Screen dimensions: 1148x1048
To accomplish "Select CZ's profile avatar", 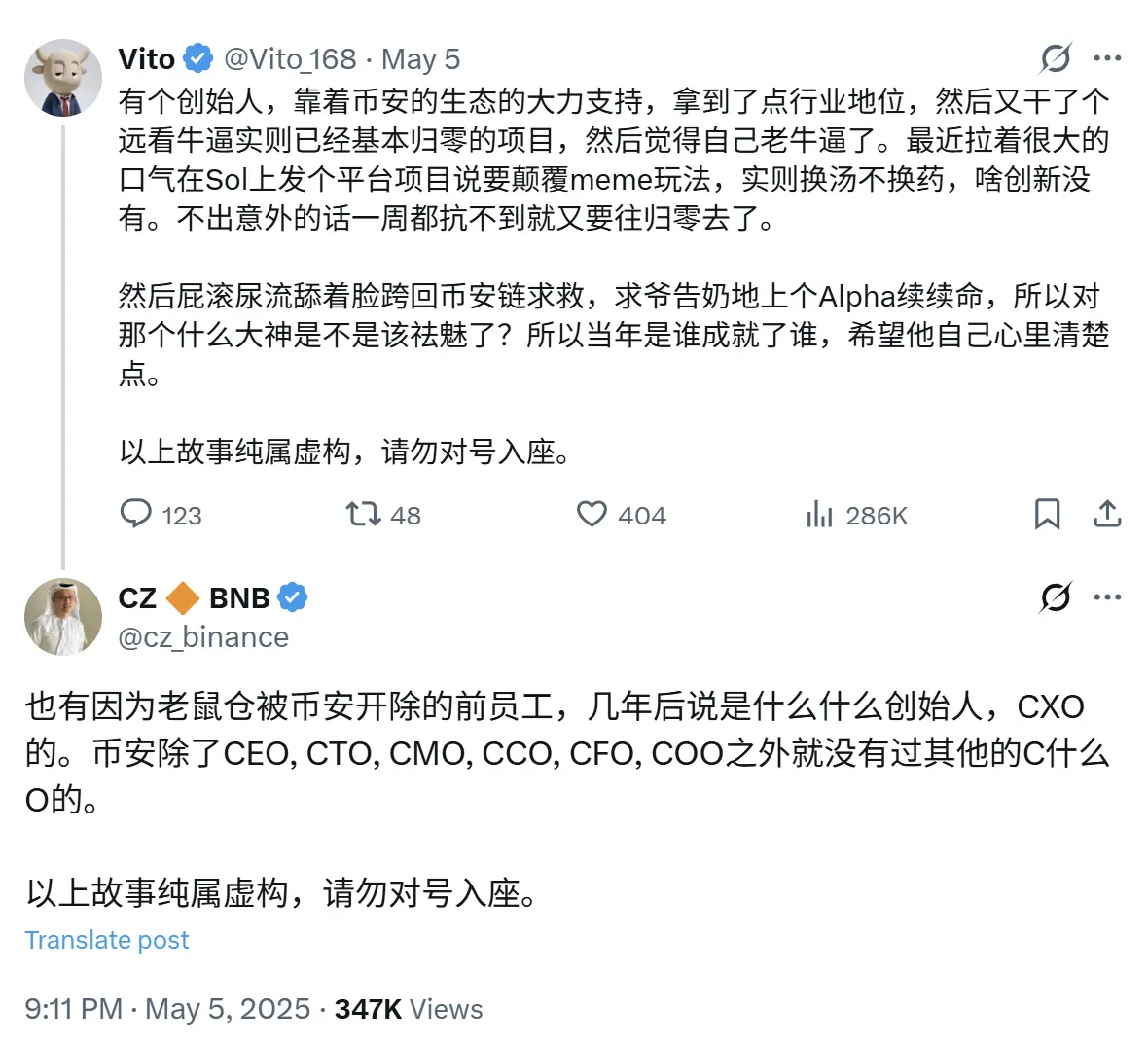I will coord(62,616).
